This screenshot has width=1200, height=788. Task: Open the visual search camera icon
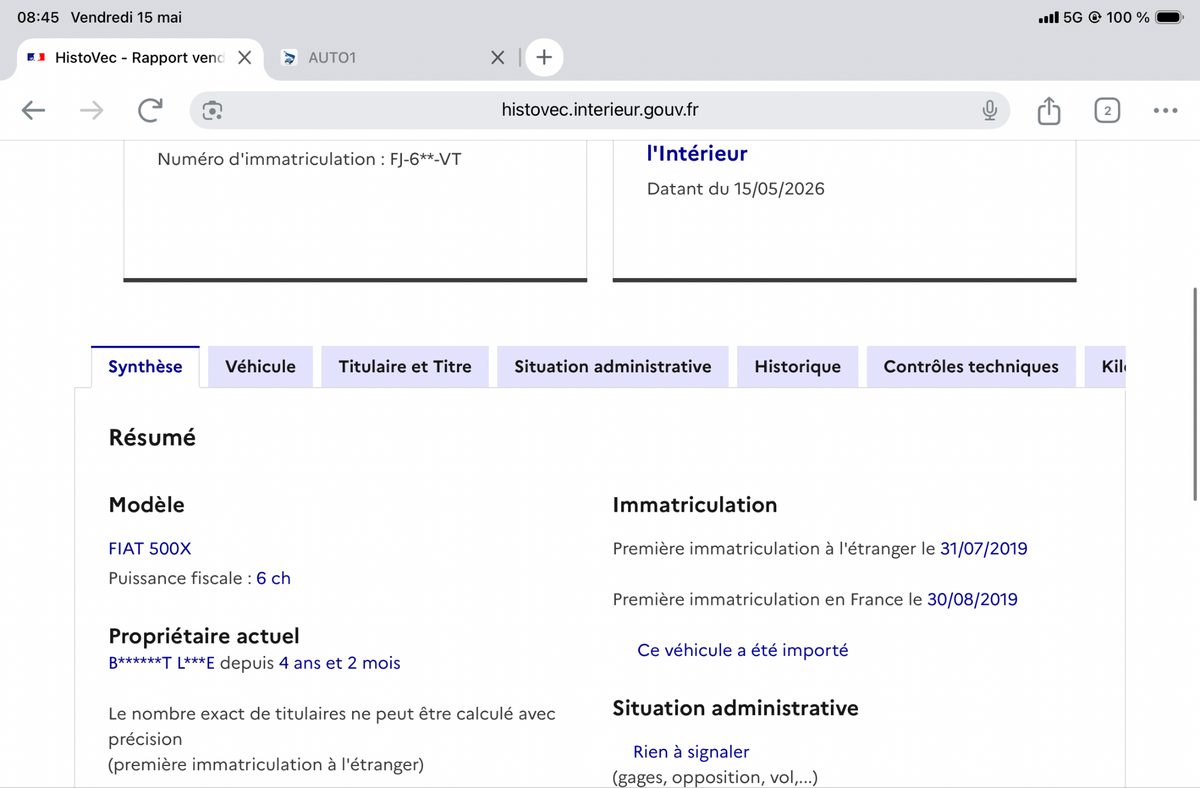tap(212, 110)
